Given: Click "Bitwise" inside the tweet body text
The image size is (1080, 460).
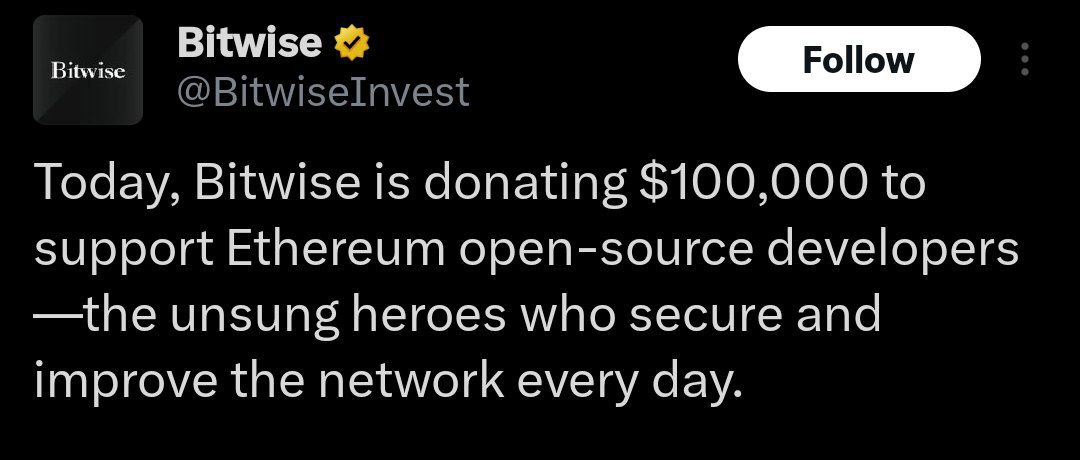Looking at the screenshot, I should point(277,183).
